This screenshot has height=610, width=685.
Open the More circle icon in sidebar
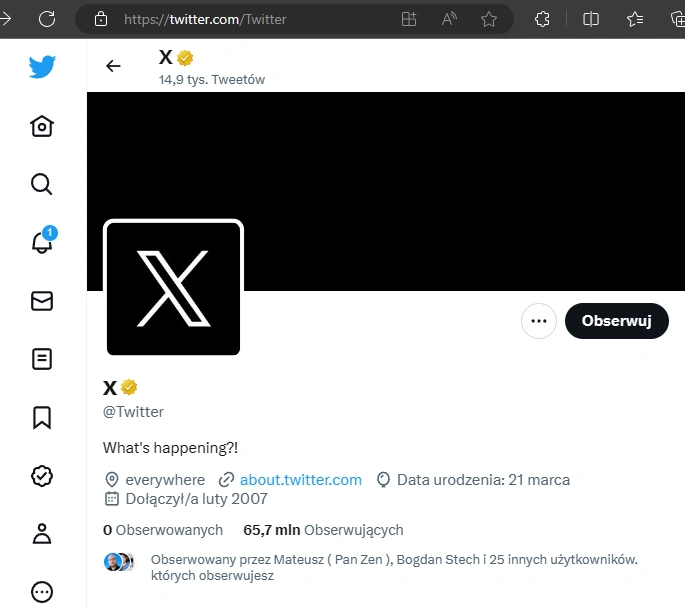click(x=42, y=592)
